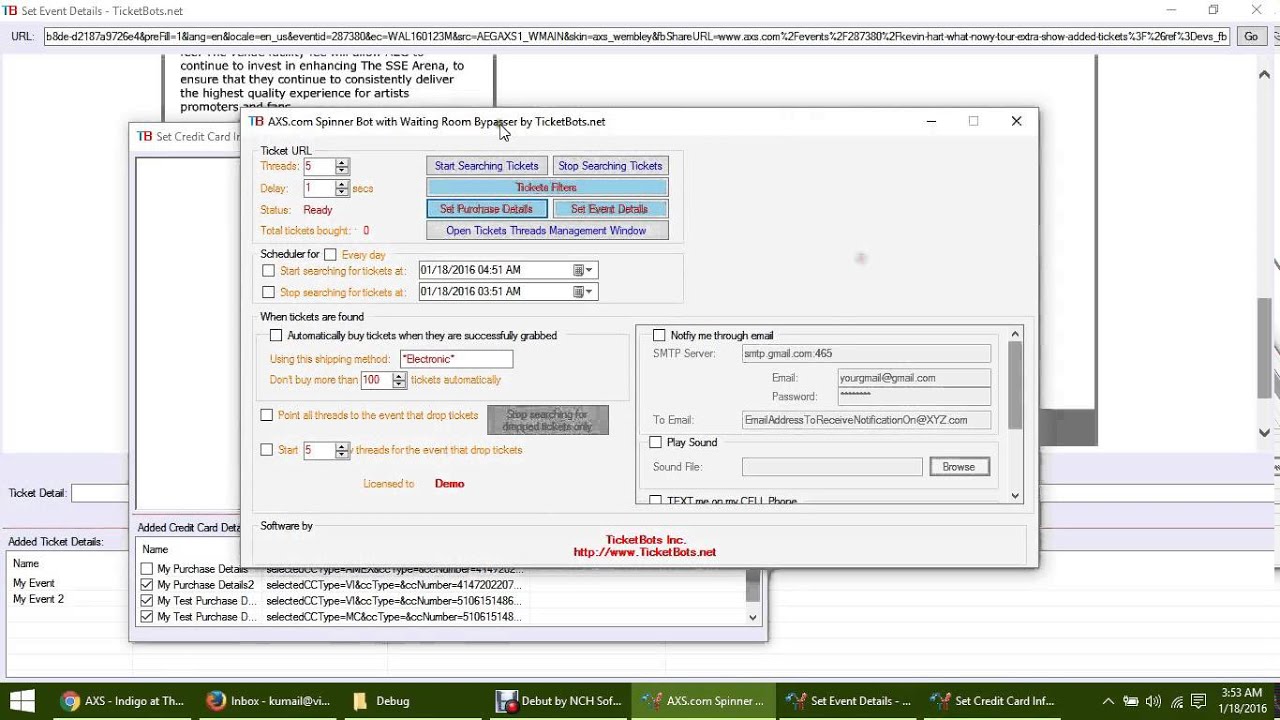This screenshot has height=720, width=1280.
Task: Switch to Set Event Details taskbar item
Action: 850,701
